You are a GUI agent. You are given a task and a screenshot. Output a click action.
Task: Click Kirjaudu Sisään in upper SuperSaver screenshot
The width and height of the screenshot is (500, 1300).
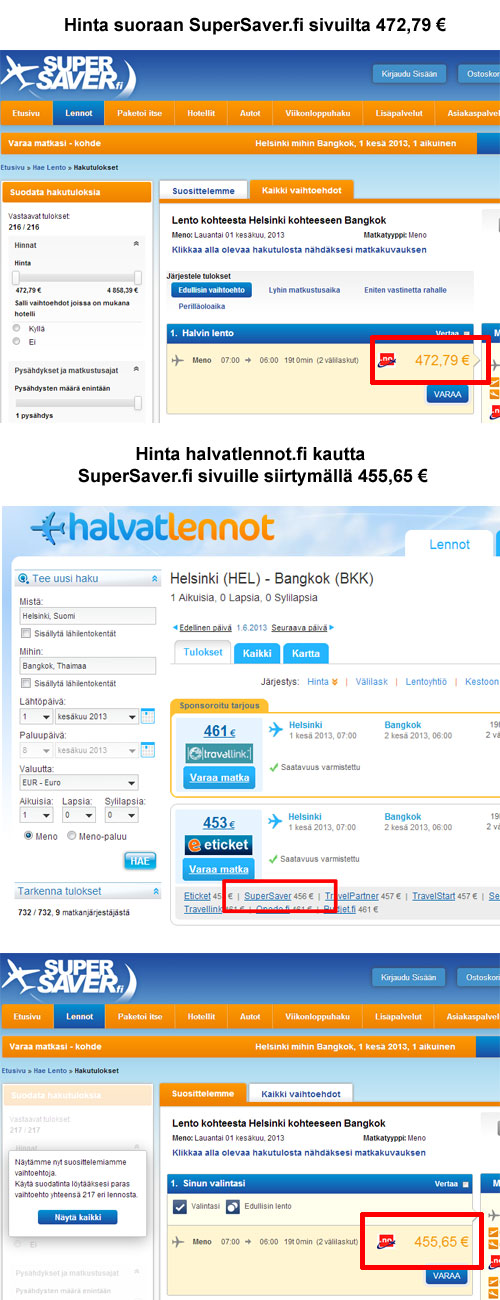[408, 74]
